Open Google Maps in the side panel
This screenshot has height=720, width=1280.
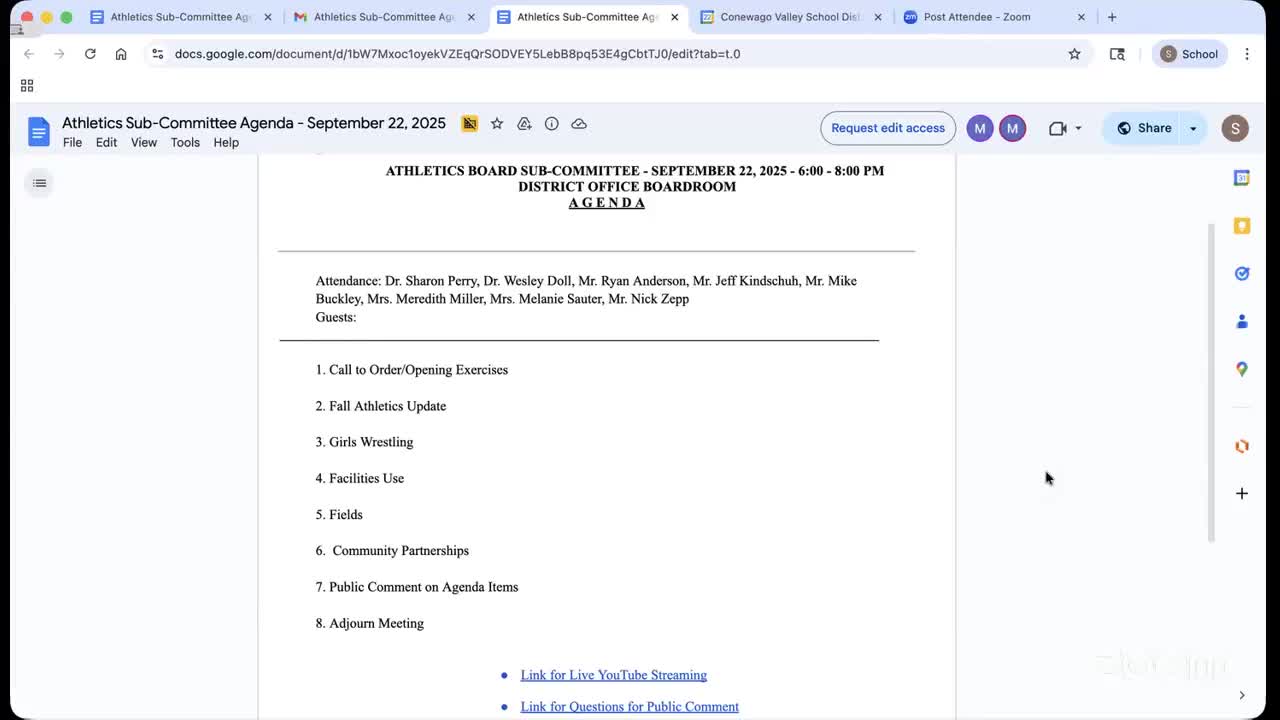click(1242, 369)
